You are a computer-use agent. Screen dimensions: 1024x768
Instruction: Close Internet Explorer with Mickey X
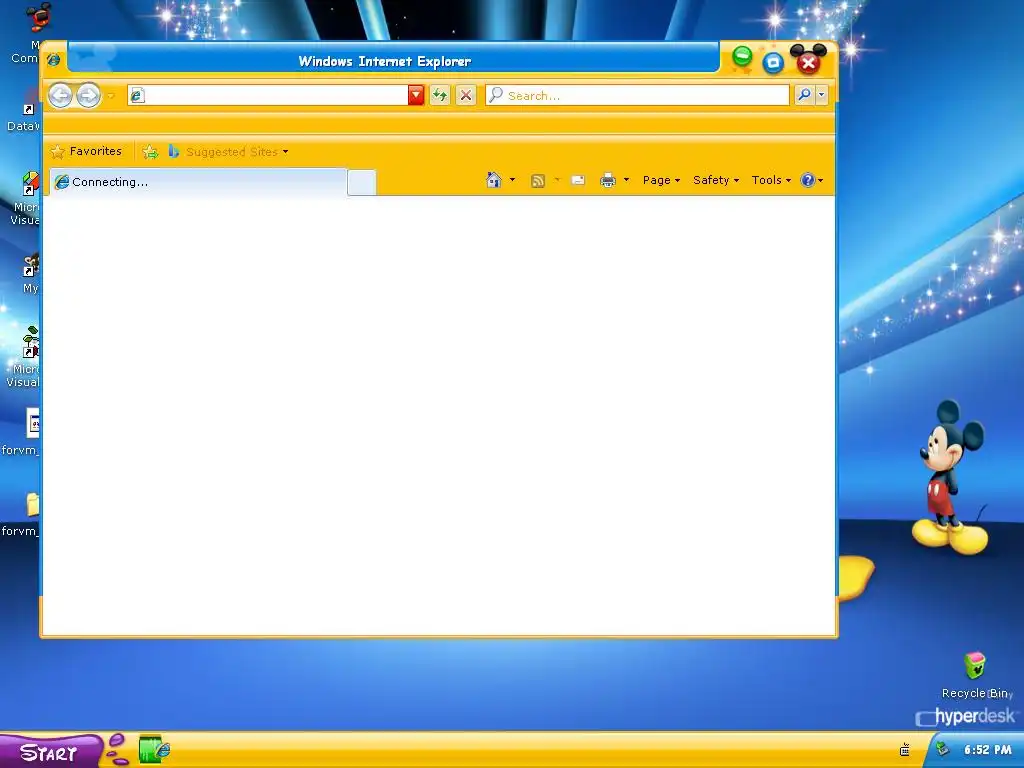(x=808, y=62)
